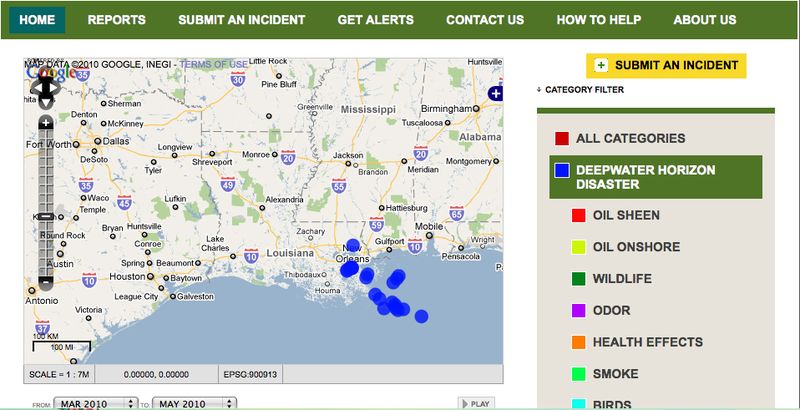Click the Shreveport label on the map

[x=212, y=162]
